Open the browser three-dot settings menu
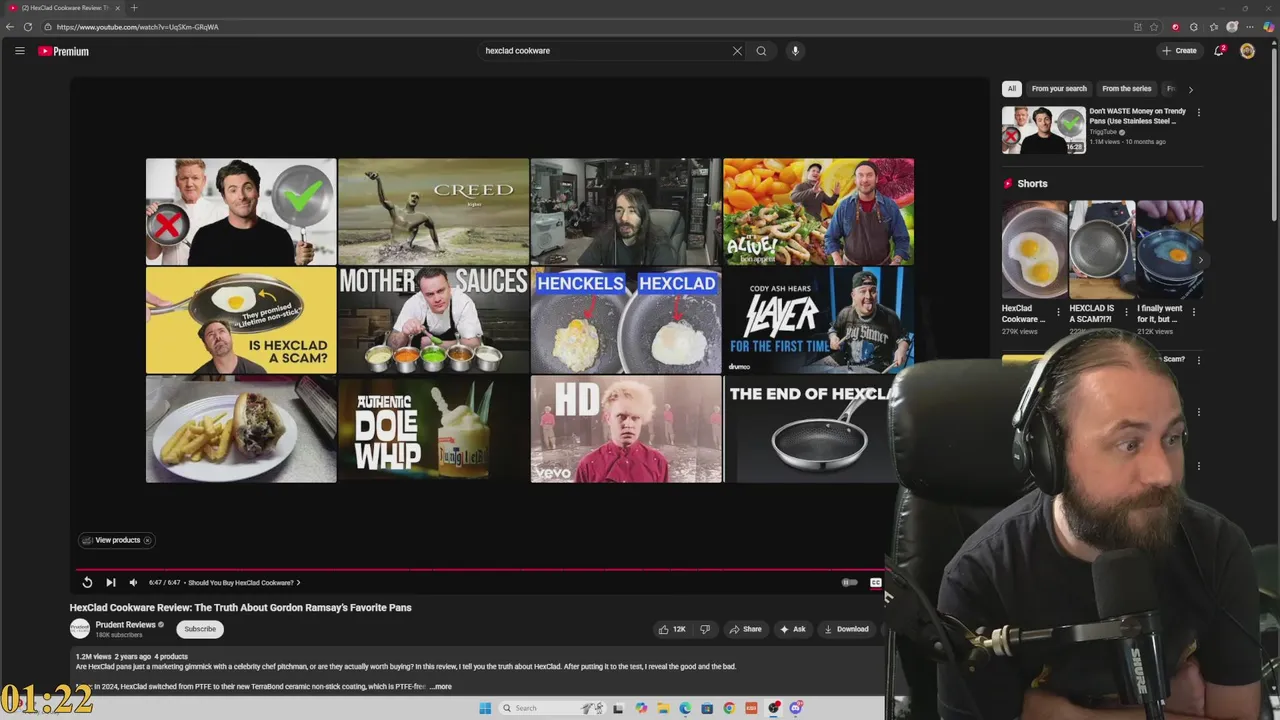This screenshot has height=720, width=1280. pyautogui.click(x=1252, y=27)
